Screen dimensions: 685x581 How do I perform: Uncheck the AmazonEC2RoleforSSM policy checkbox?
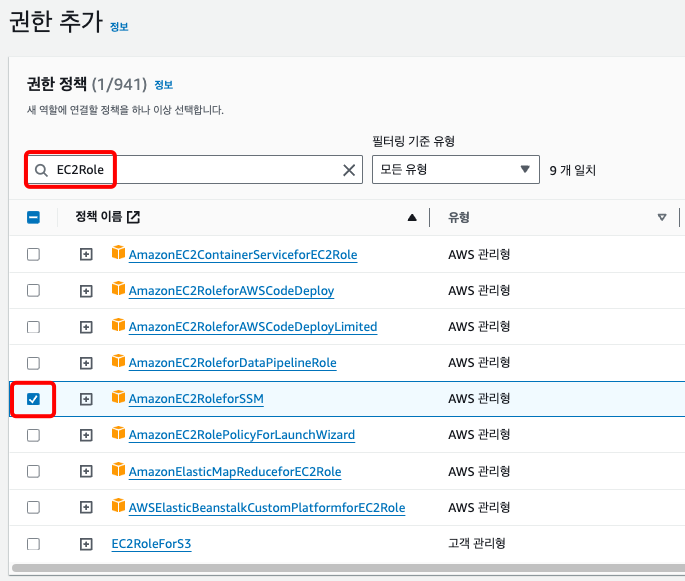33,399
